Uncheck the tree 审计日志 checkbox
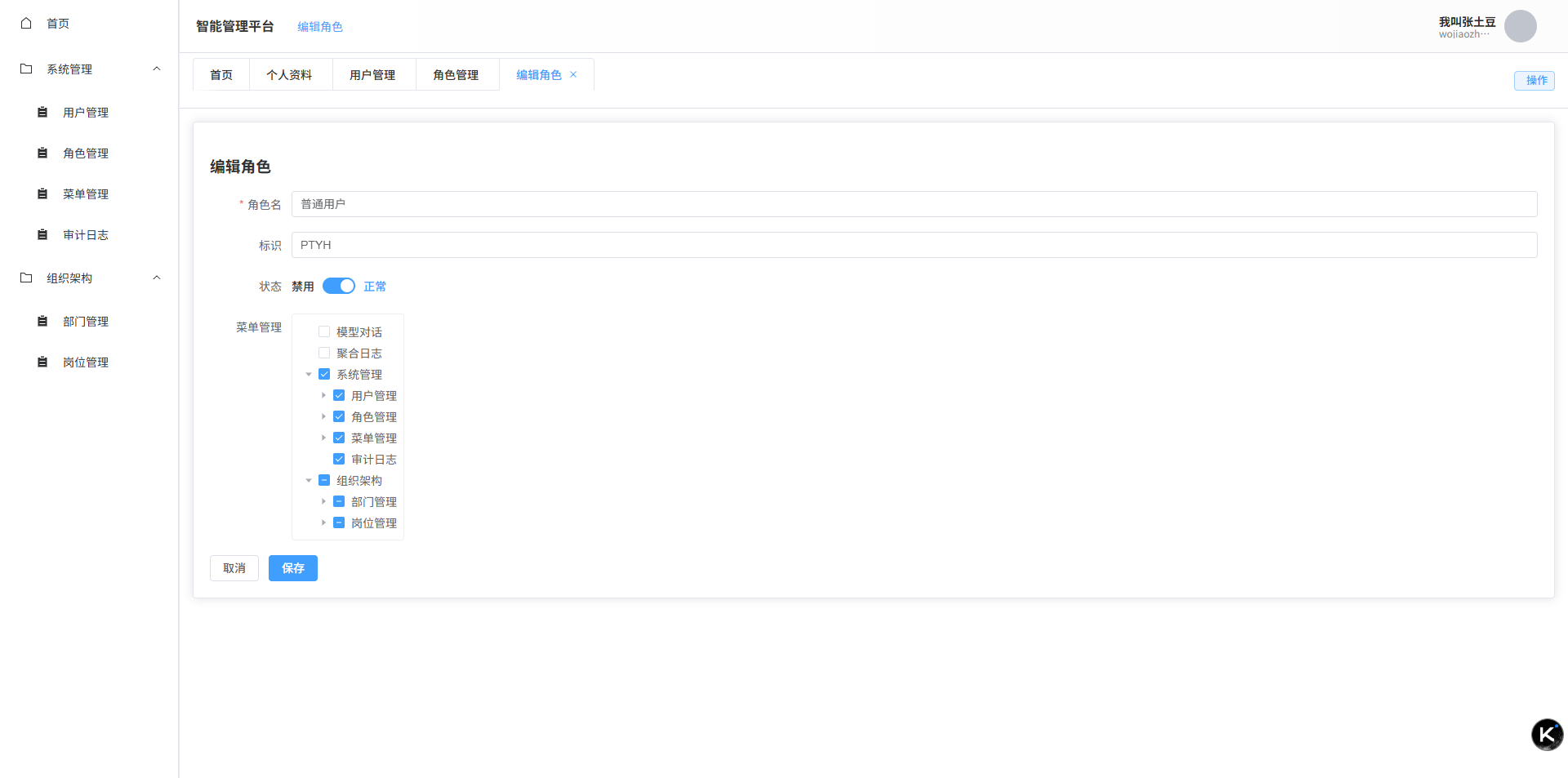Image resolution: width=1568 pixels, height=778 pixels. coord(339,459)
